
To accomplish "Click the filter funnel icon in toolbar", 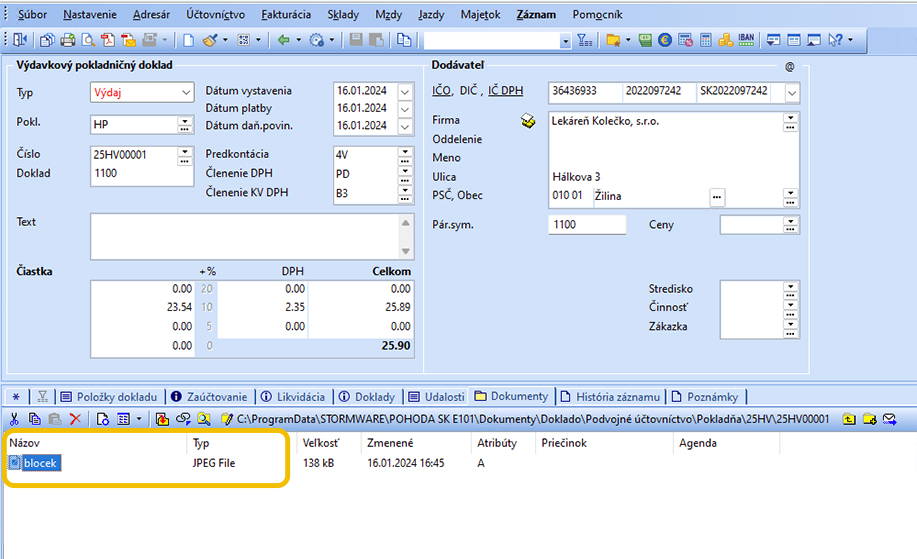I will click(584, 40).
